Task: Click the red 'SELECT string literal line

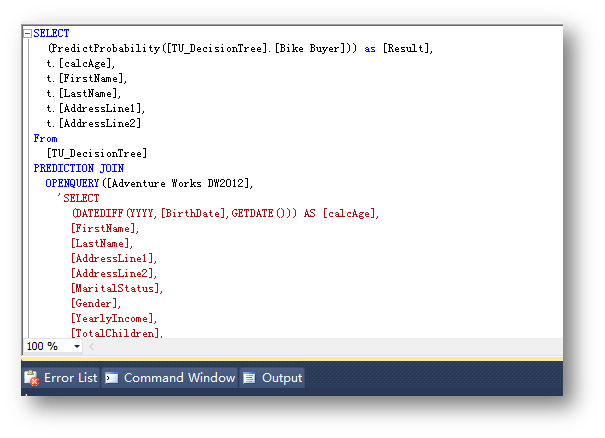Action: [x=78, y=199]
